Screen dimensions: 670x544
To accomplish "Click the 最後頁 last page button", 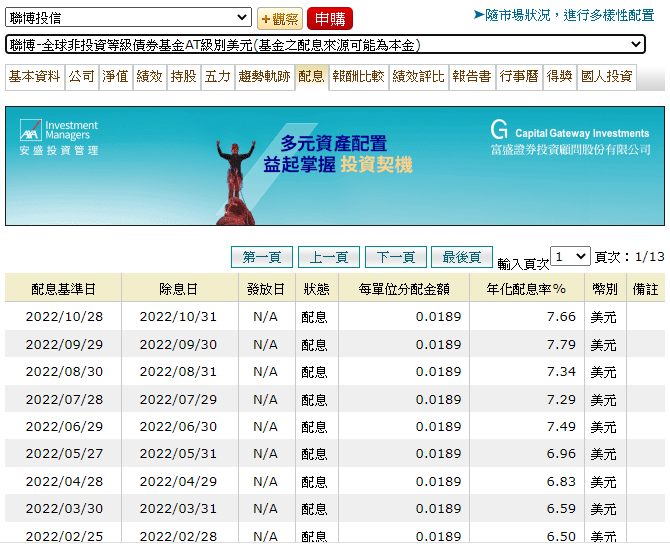I will click(462, 257).
